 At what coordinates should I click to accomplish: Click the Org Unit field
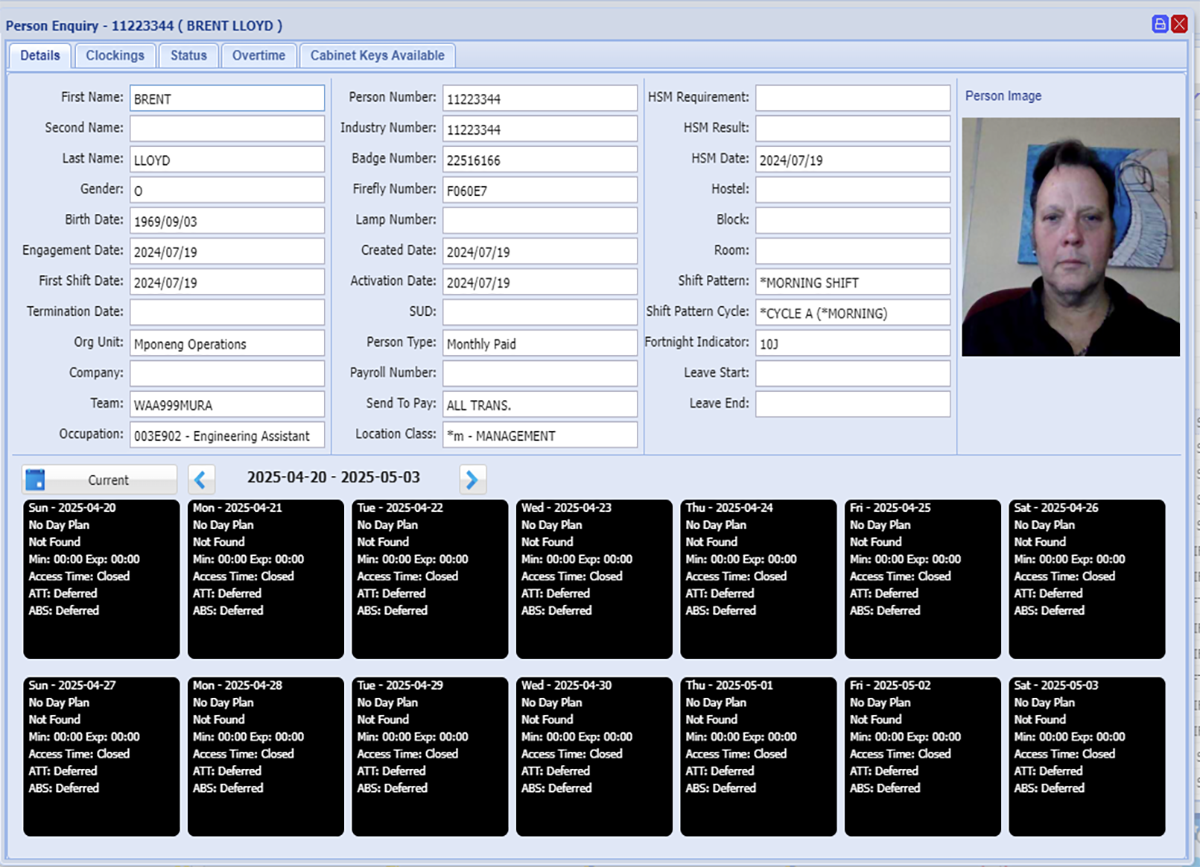[227, 343]
